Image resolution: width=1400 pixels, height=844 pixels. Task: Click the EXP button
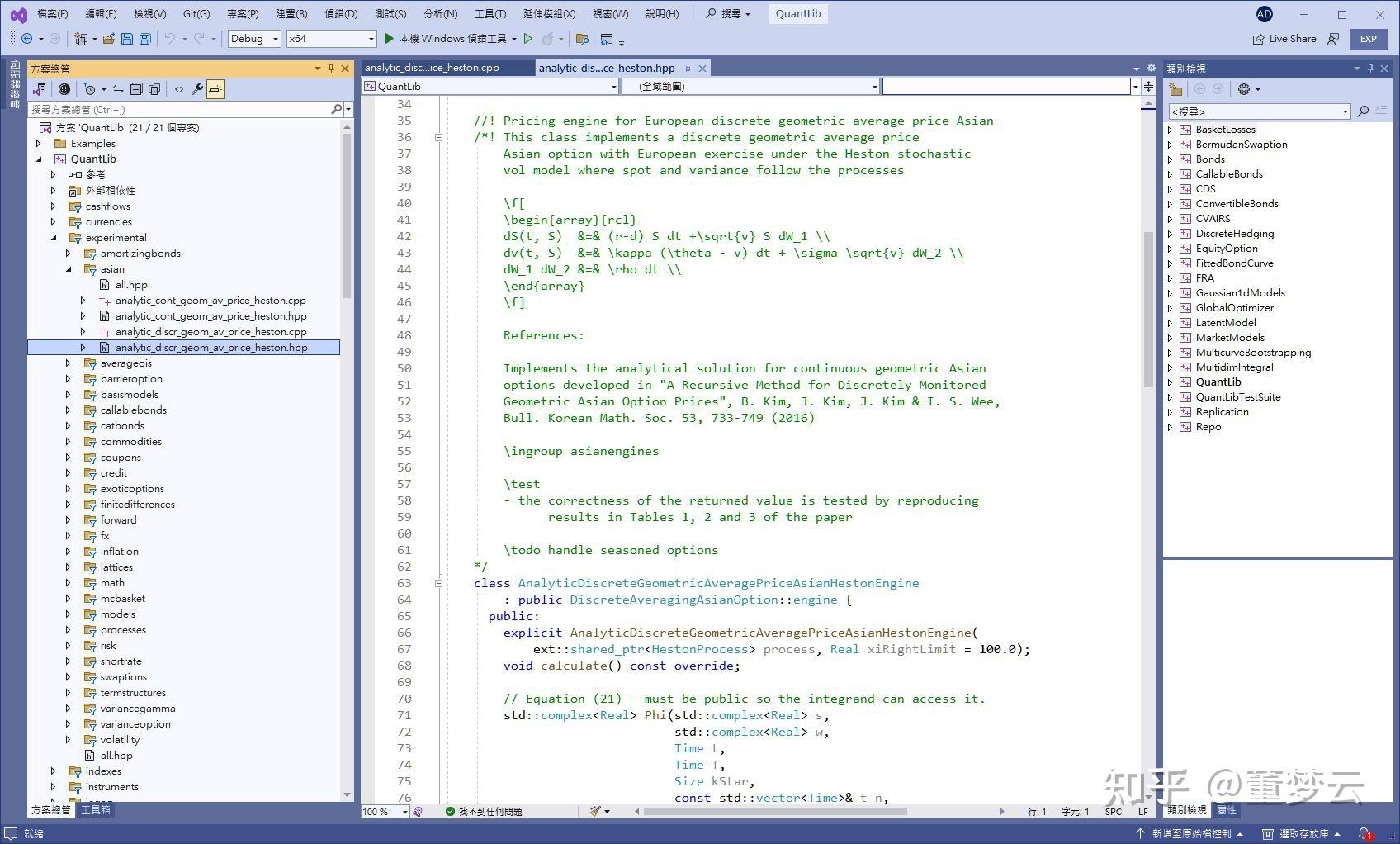point(1368,39)
